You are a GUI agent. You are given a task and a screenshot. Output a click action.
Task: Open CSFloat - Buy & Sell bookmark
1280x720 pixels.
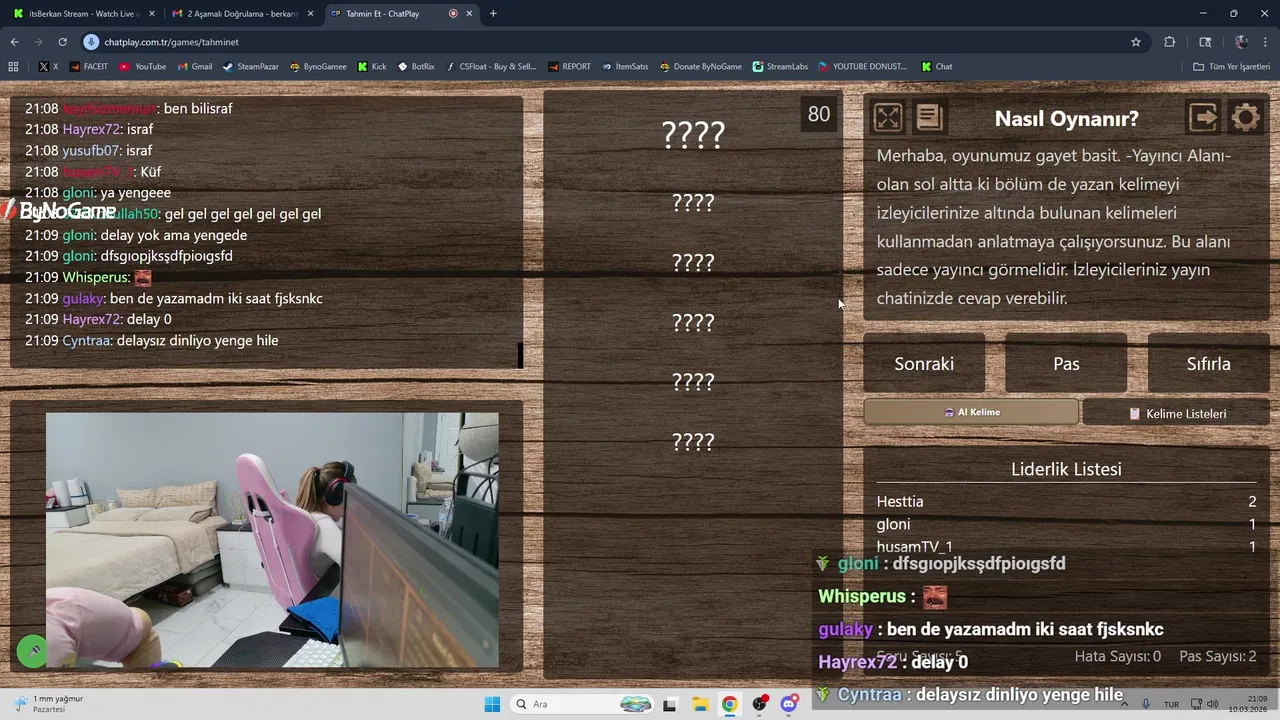(492, 66)
